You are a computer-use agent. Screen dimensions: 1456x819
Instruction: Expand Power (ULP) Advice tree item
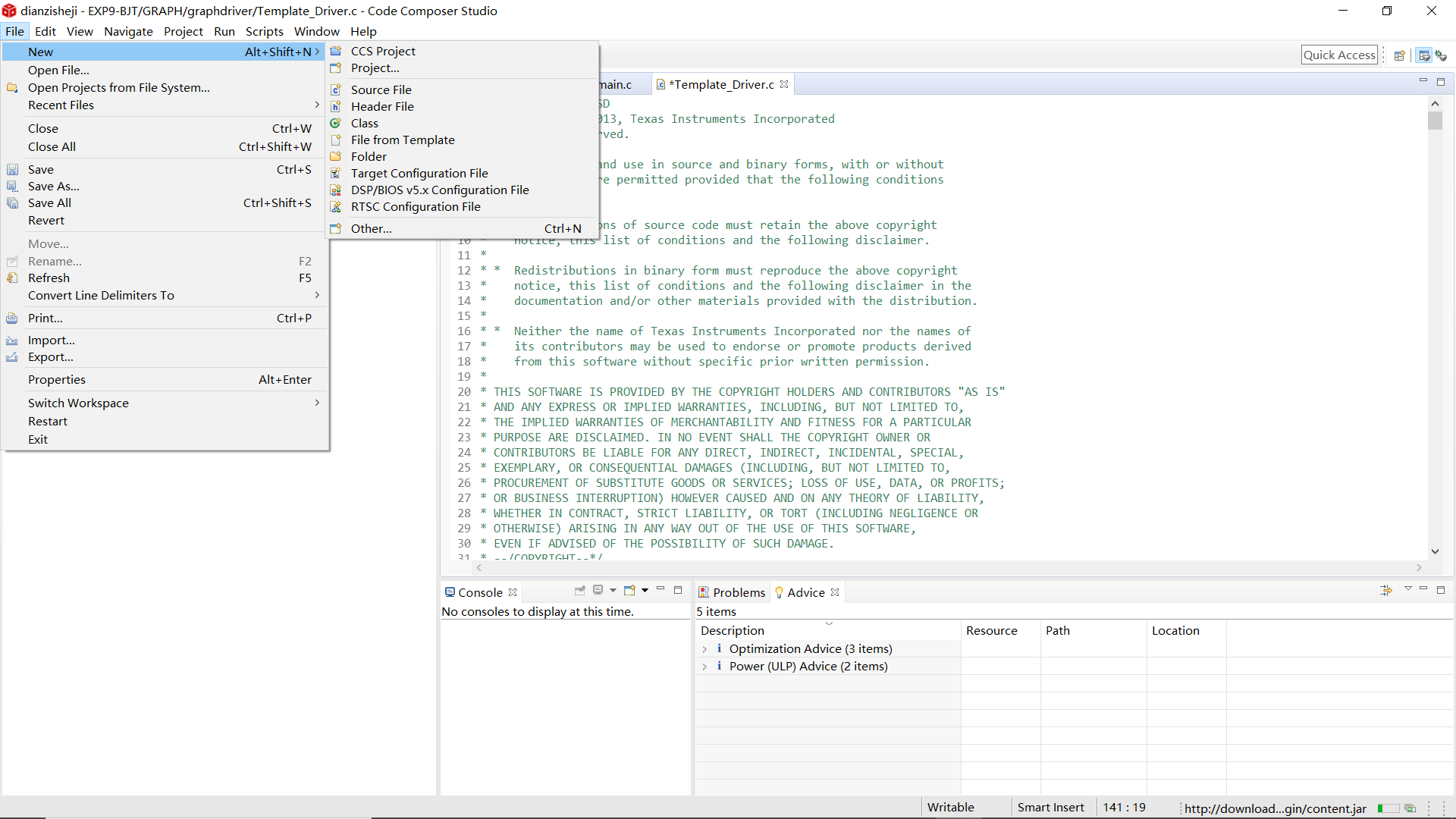(704, 667)
